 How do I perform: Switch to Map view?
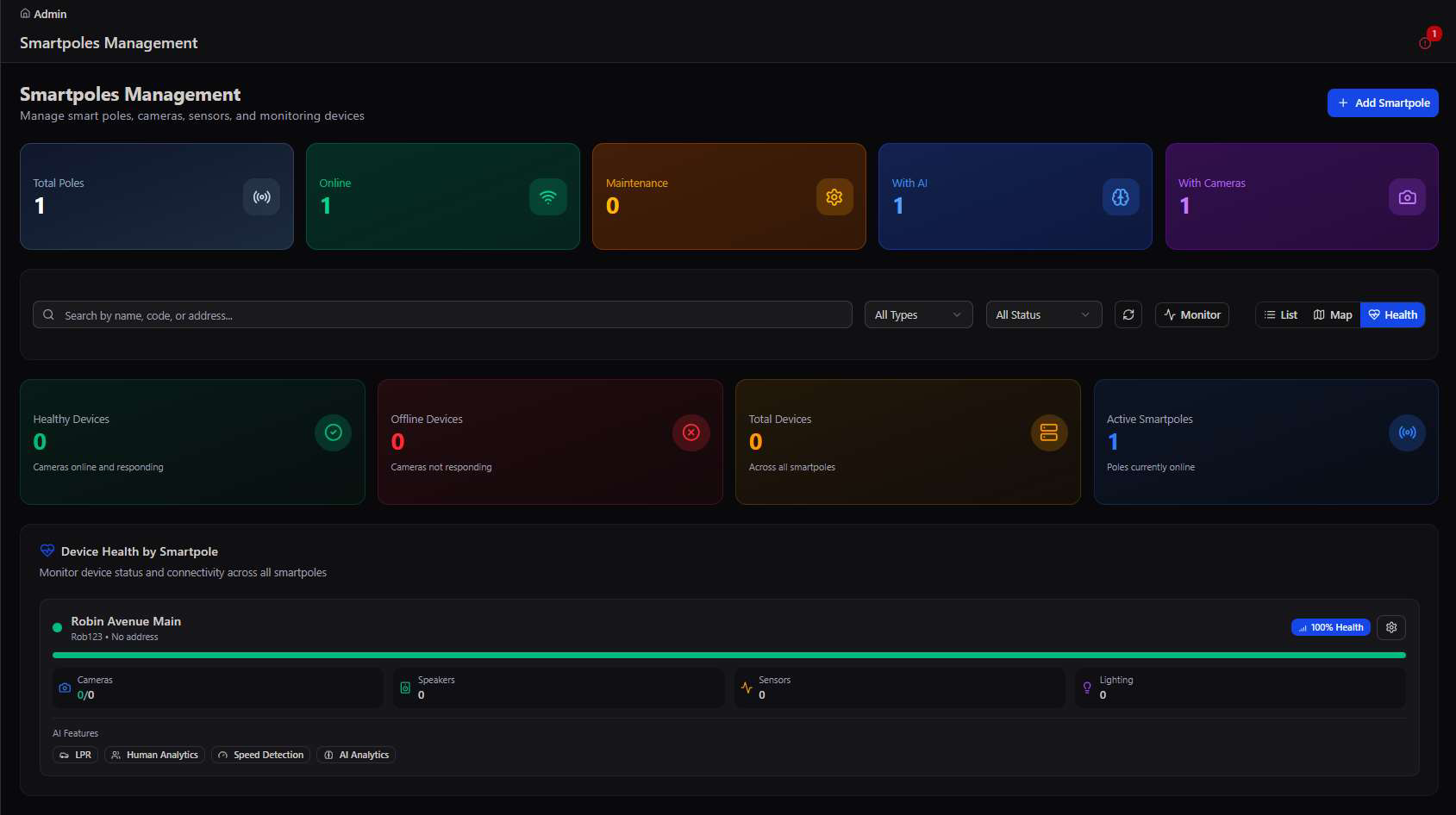click(1333, 314)
